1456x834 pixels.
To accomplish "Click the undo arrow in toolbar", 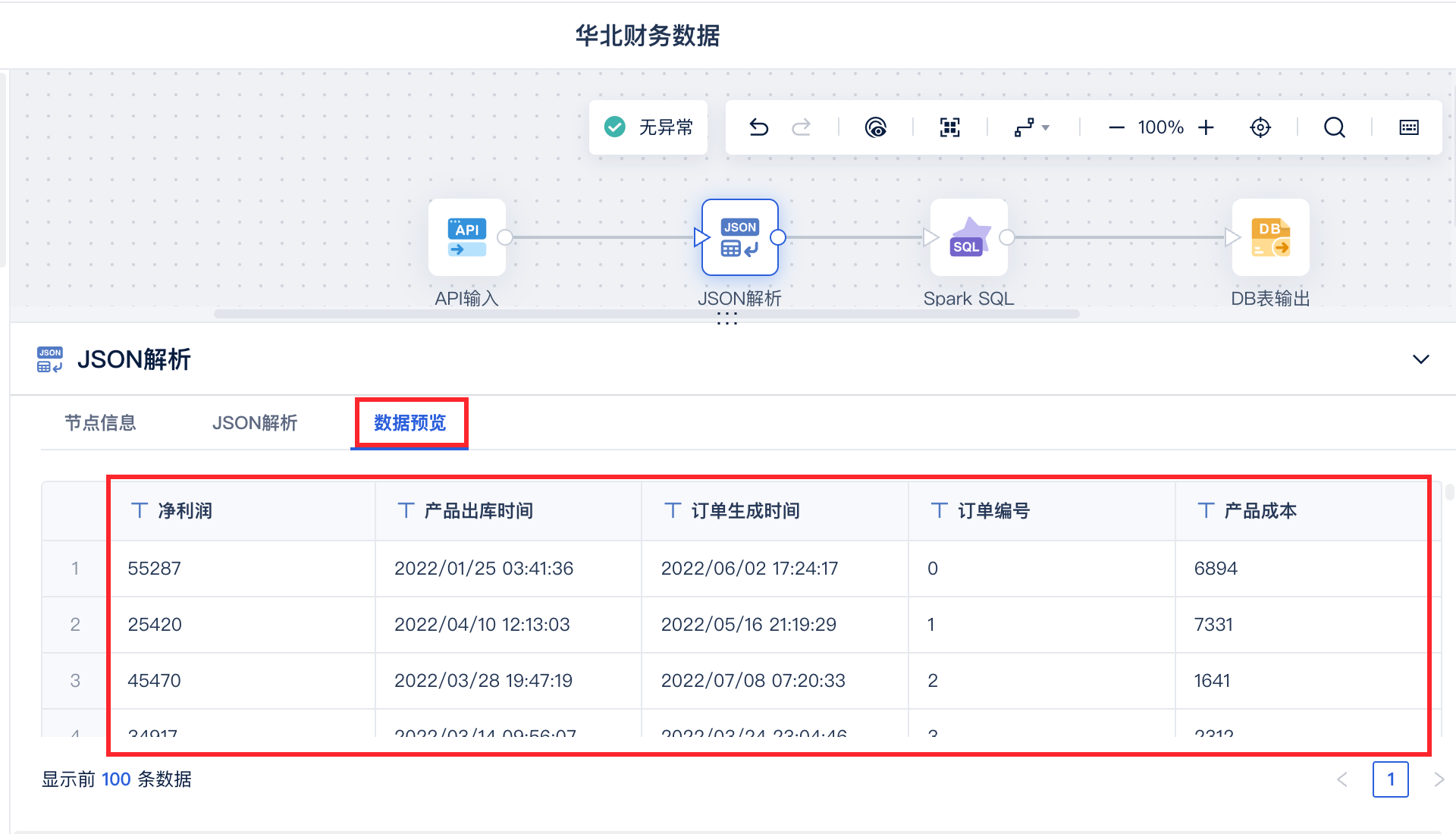I will point(758,127).
